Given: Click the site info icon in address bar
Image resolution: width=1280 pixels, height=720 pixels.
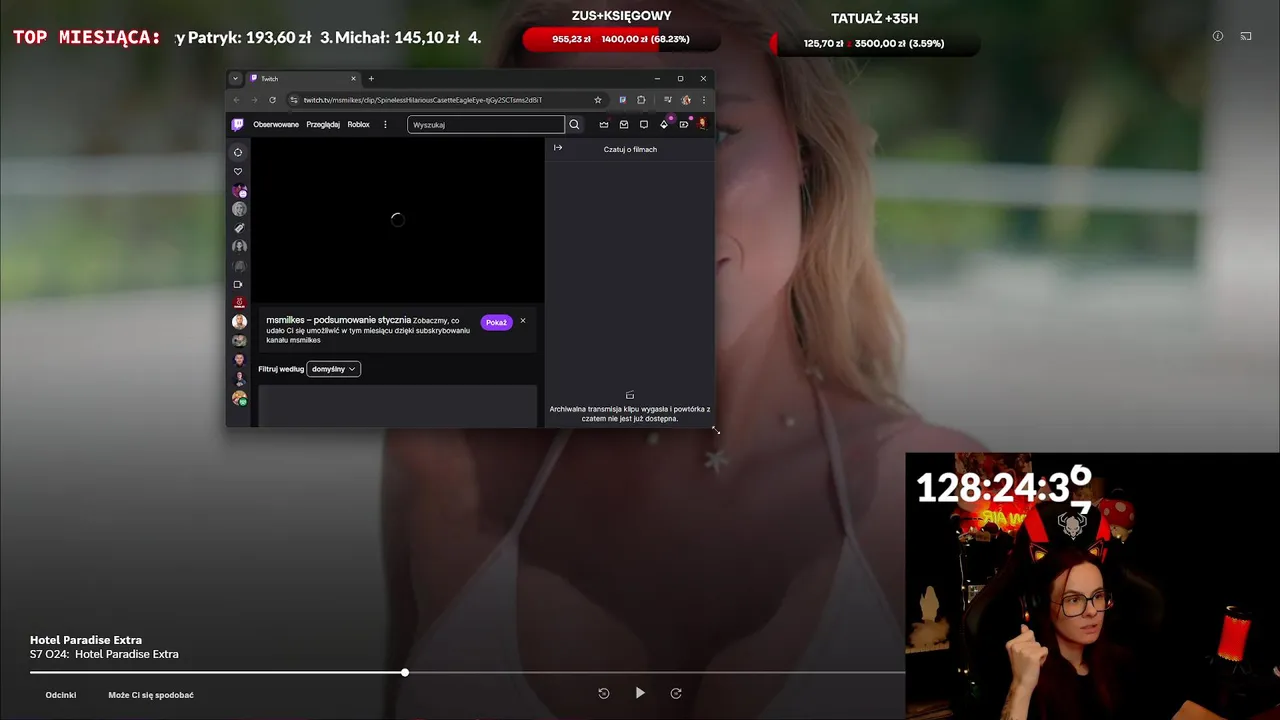Looking at the screenshot, I should pyautogui.click(x=294, y=100).
